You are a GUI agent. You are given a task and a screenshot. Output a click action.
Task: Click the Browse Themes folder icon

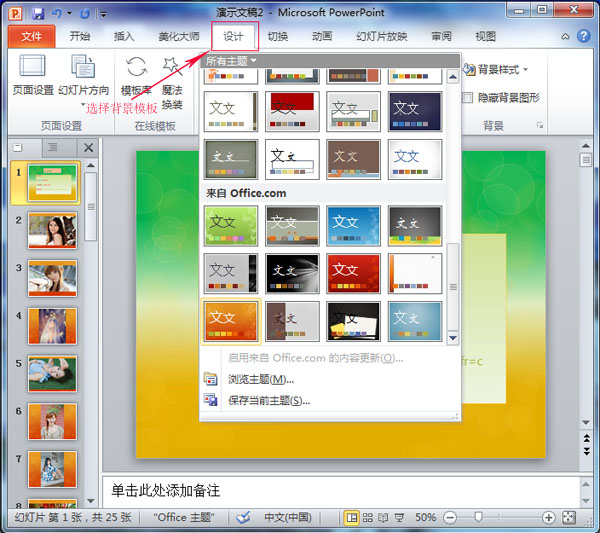[x=210, y=379]
